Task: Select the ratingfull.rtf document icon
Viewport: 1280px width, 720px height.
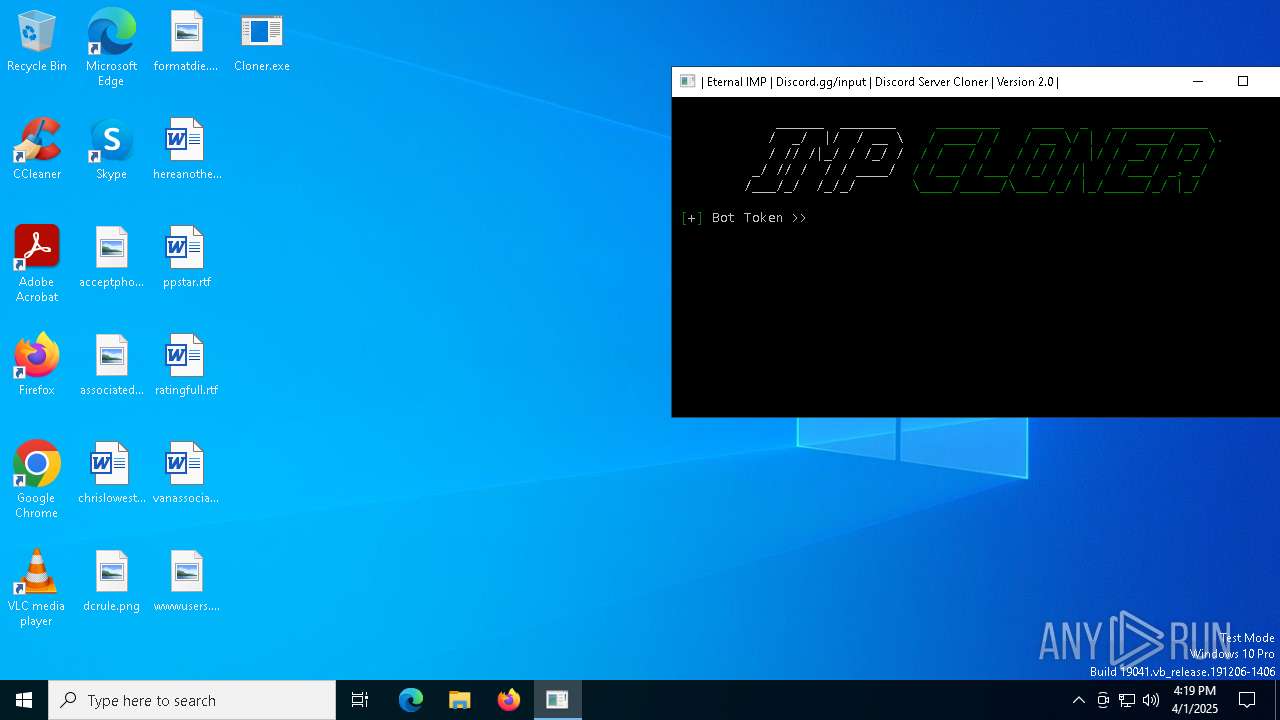Action: [186, 366]
